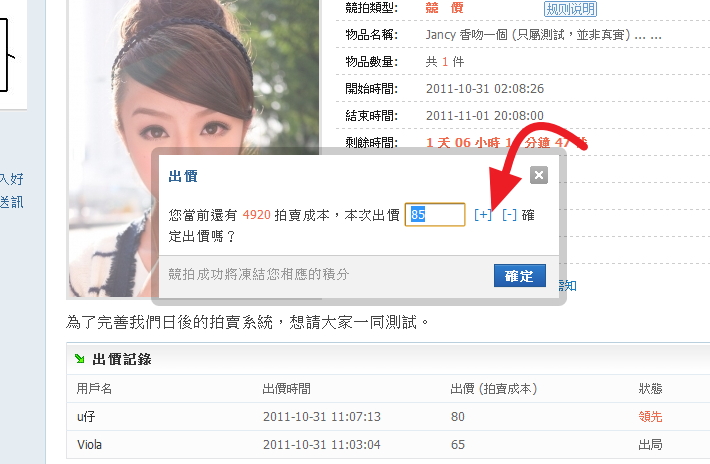The height and width of the screenshot is (464, 710).
Task: Click the [+] to increase bid
Action: [483, 215]
